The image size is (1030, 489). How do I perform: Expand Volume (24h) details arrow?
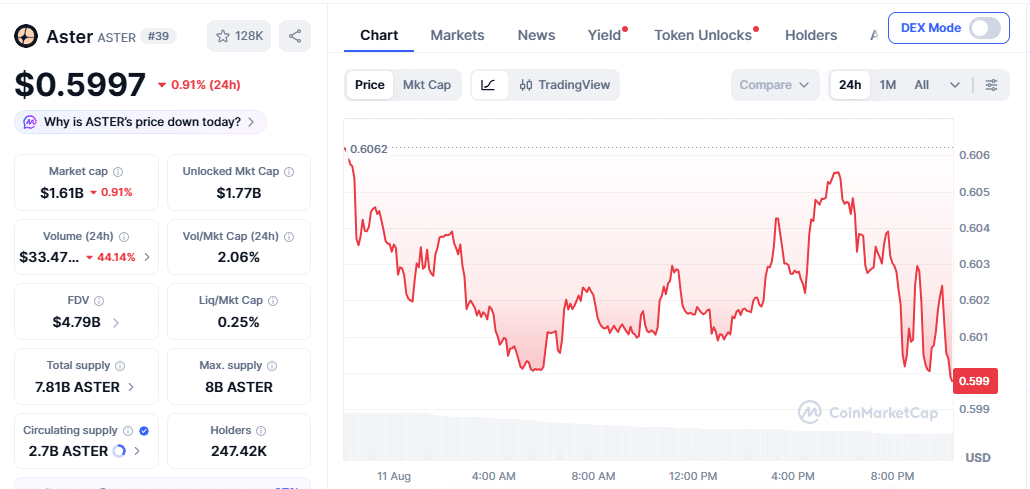tap(146, 257)
